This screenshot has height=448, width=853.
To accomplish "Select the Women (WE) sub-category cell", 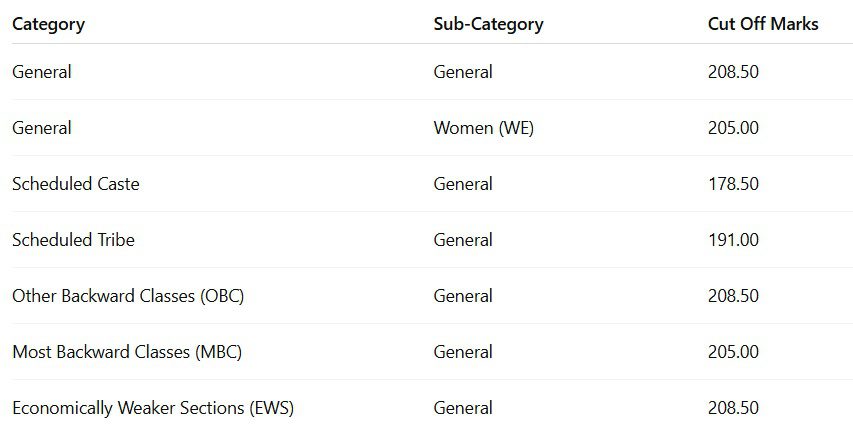I will click(483, 128).
